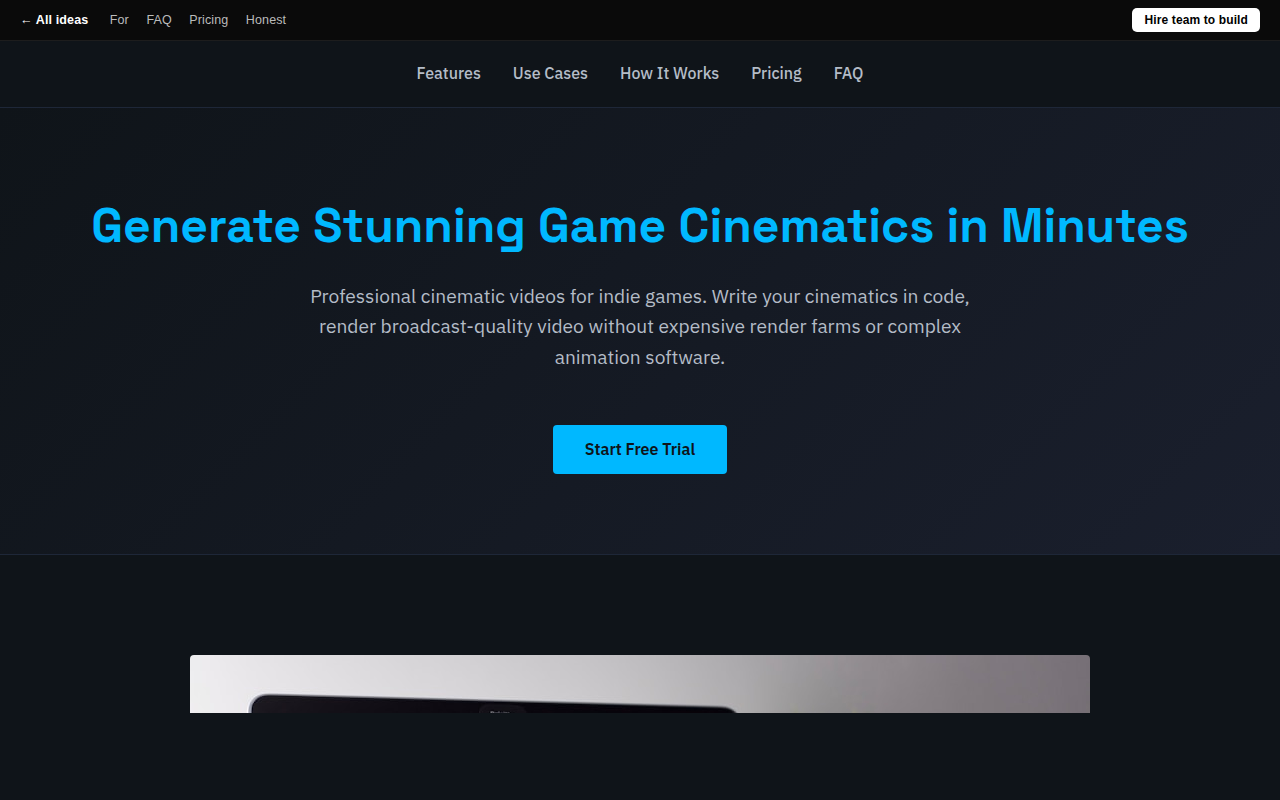Select Use Cases in navigation menu

[x=550, y=73]
